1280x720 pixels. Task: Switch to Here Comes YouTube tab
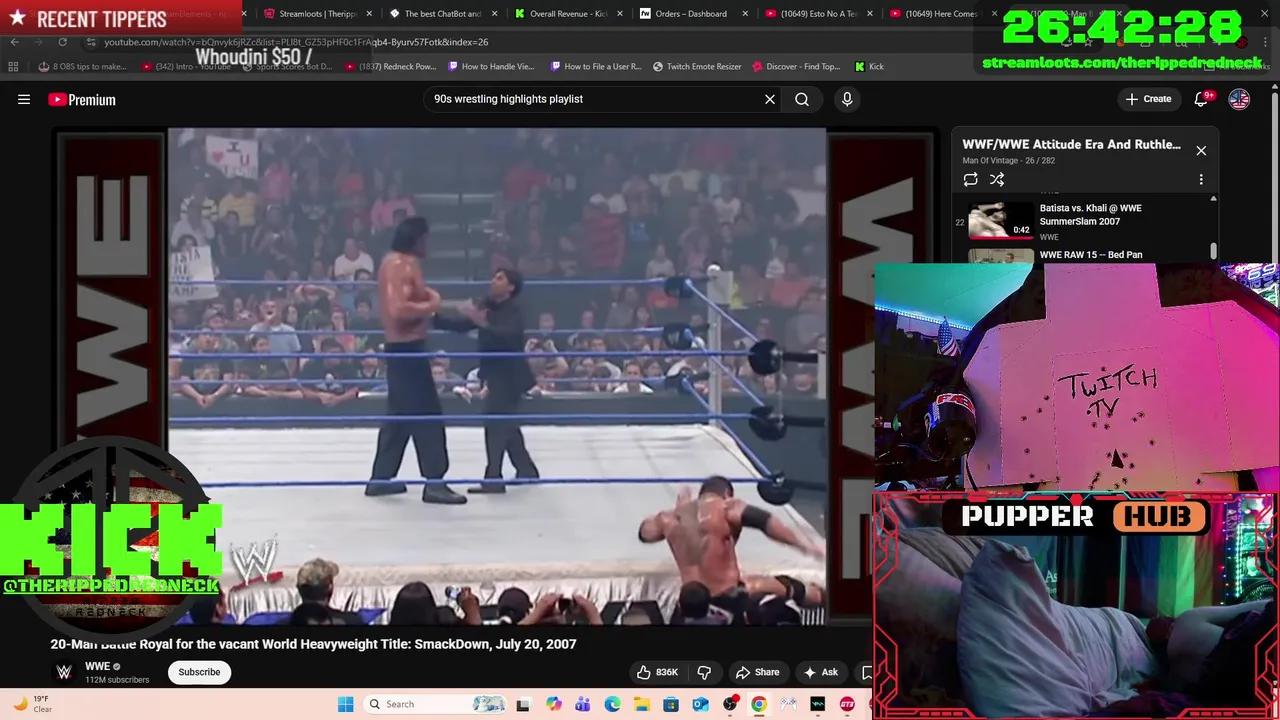pyautogui.click(x=940, y=14)
